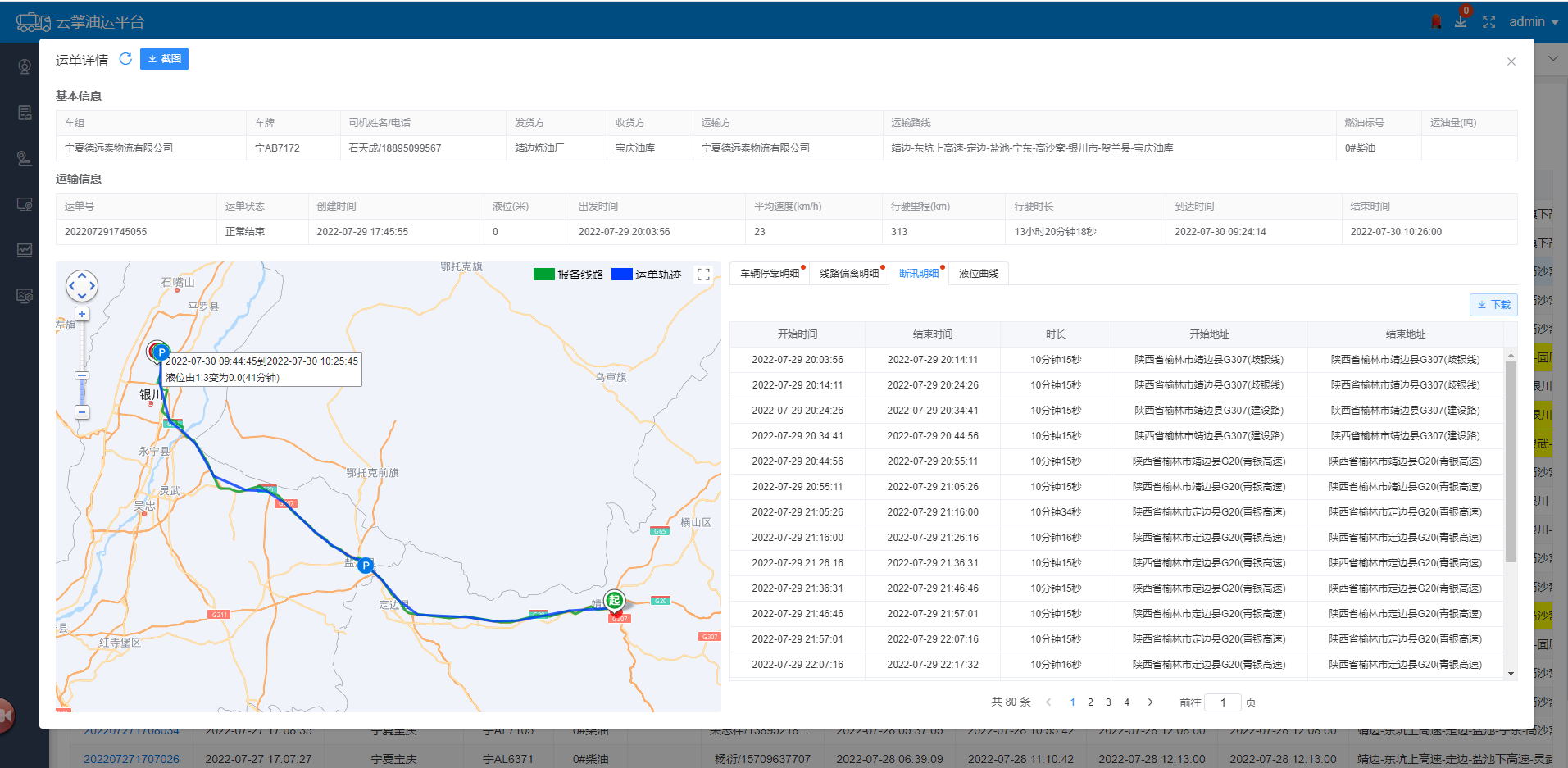Zoom in the map with plus button
The width and height of the screenshot is (1568, 768).
82,314
